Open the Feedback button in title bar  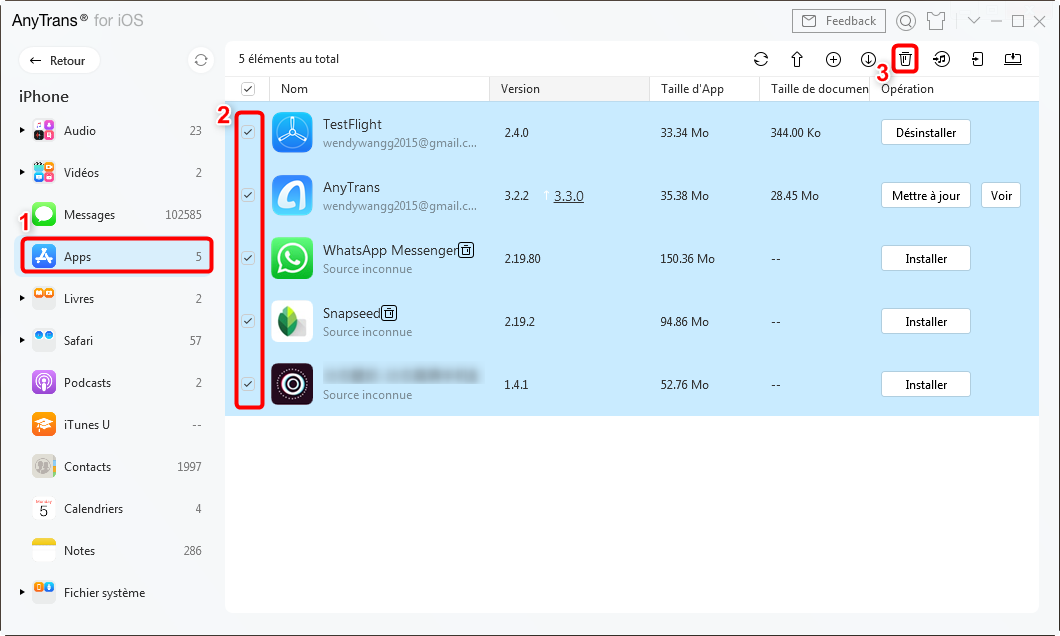[838, 21]
